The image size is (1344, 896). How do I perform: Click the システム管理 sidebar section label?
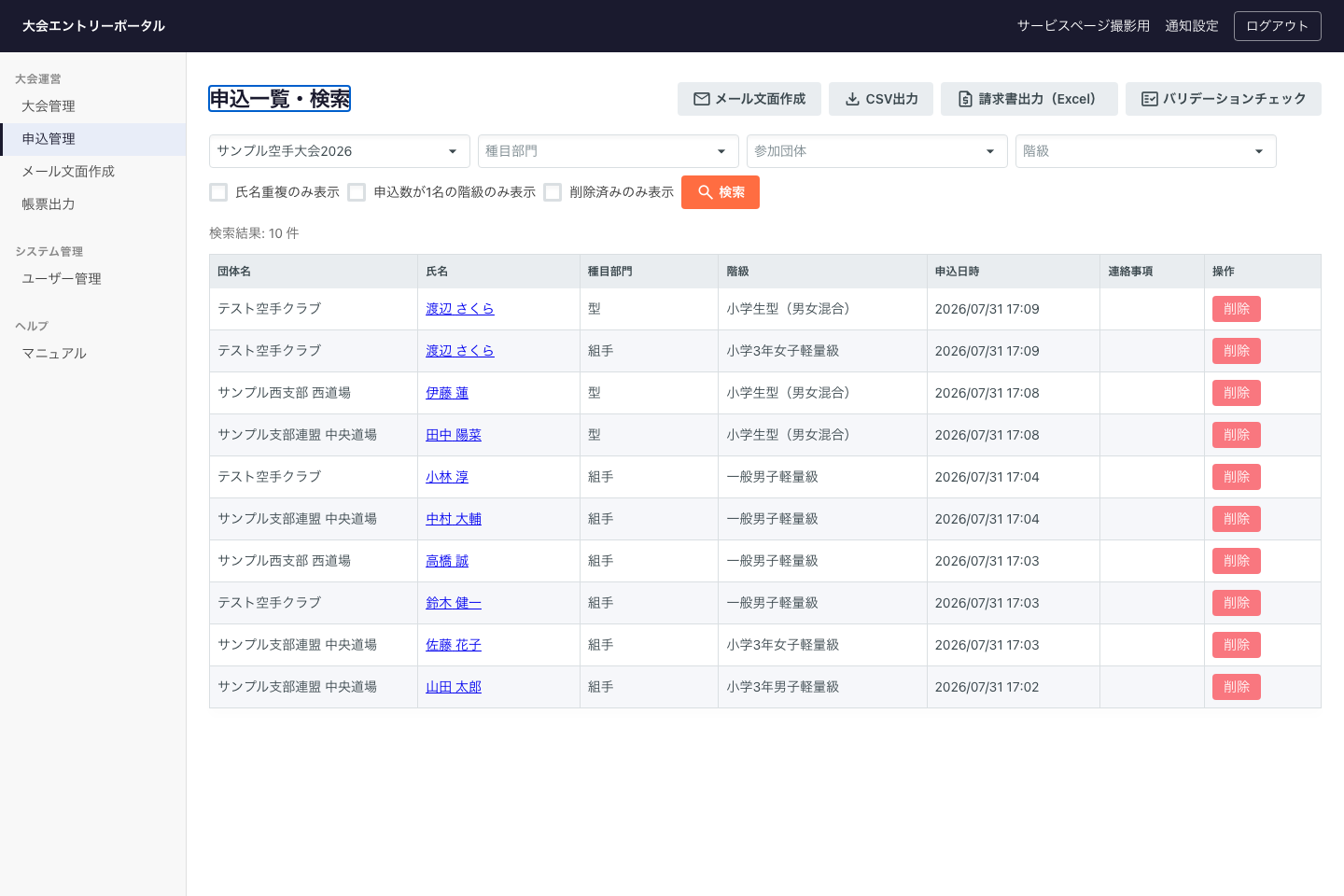pyautogui.click(x=49, y=252)
